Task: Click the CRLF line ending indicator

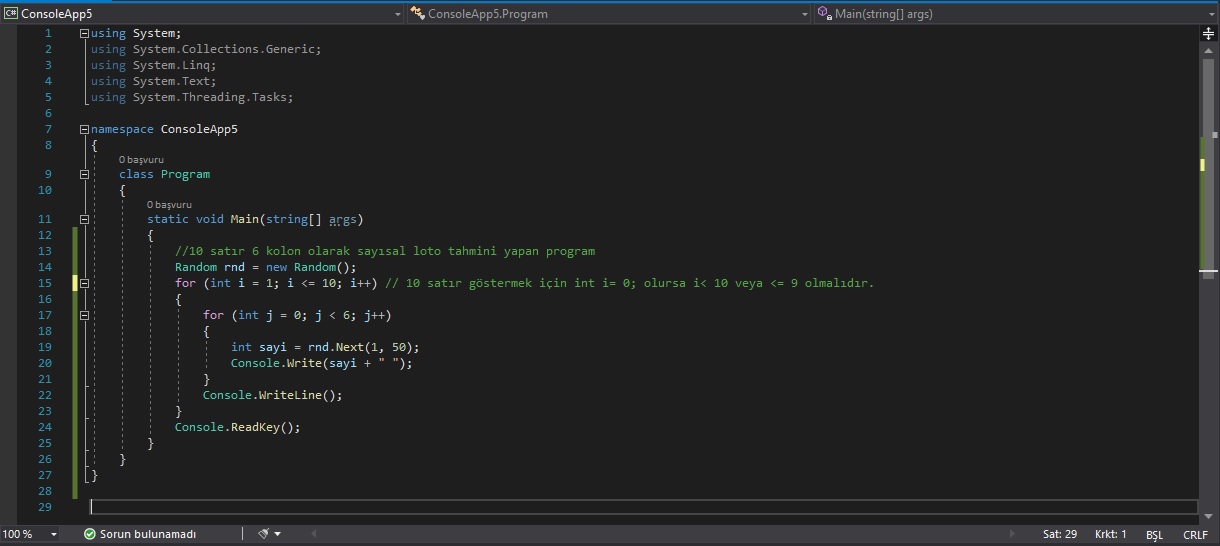Action: pos(1195,535)
